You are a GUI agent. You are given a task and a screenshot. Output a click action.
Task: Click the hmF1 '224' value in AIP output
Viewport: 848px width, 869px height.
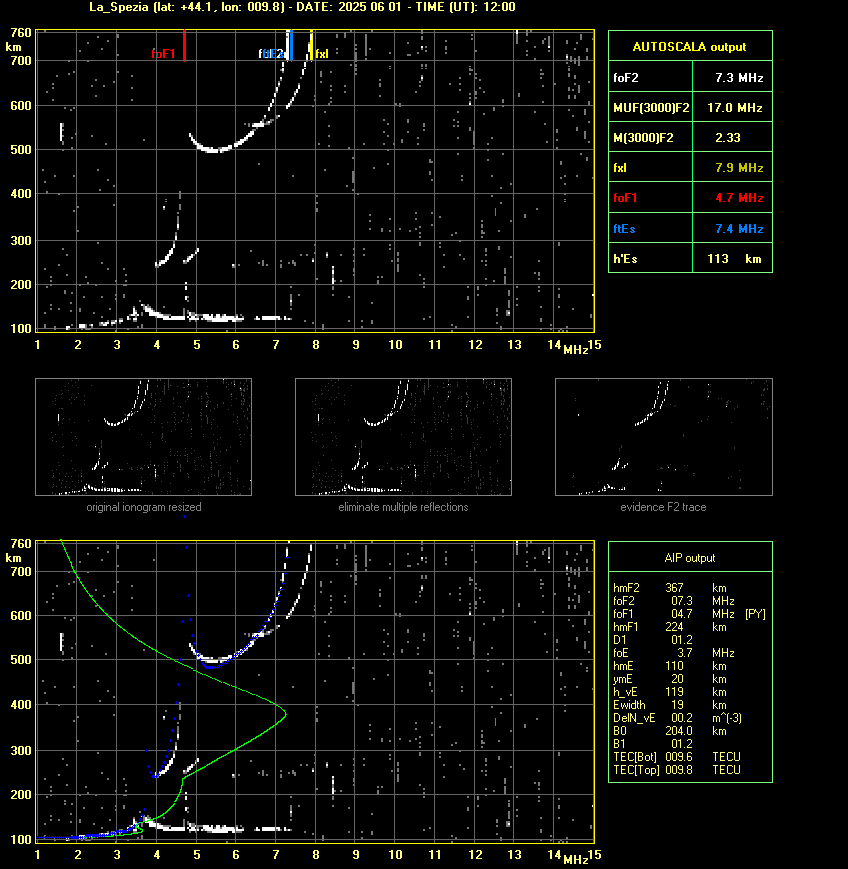pyautogui.click(x=675, y=627)
